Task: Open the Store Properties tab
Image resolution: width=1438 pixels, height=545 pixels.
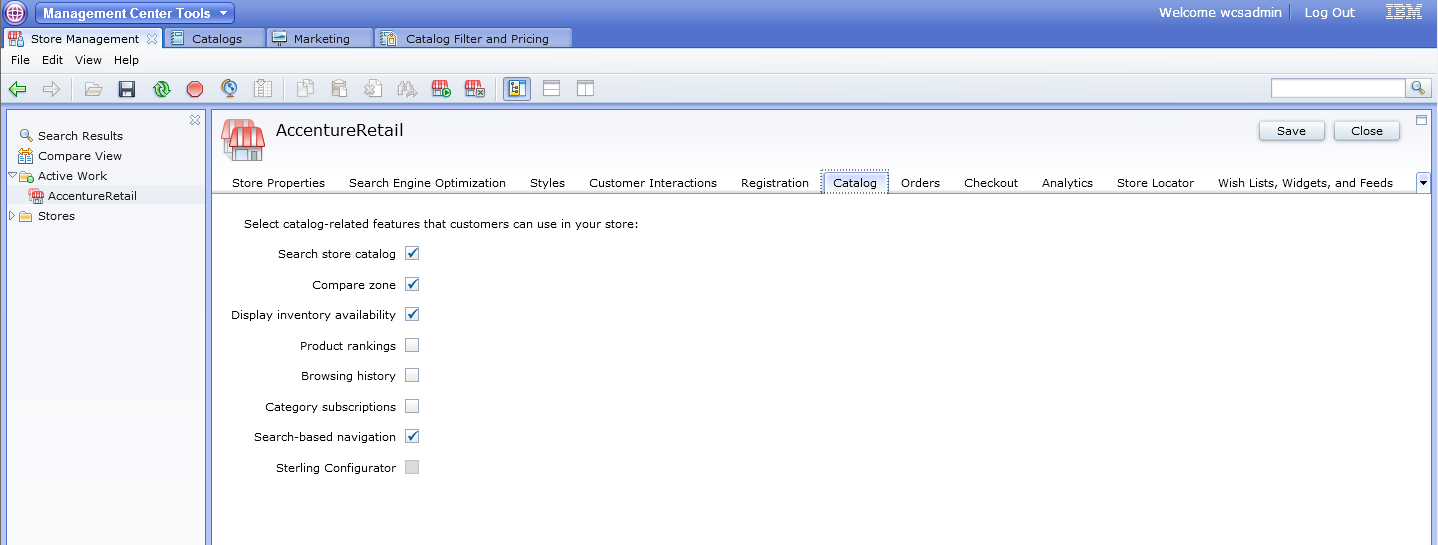Action: tap(278, 183)
